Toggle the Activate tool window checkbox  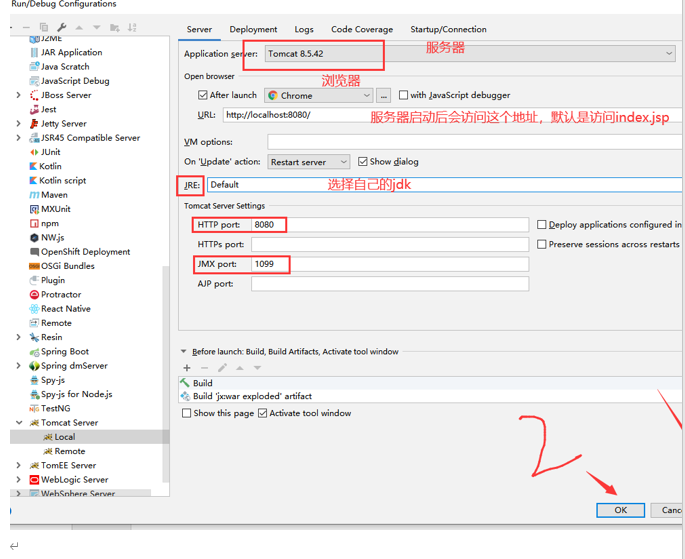click(263, 413)
